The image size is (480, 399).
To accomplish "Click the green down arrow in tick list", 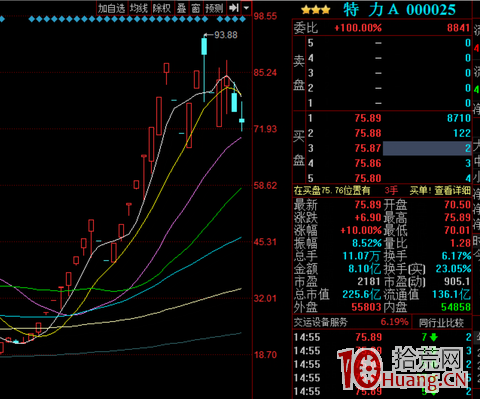I will point(434,338).
